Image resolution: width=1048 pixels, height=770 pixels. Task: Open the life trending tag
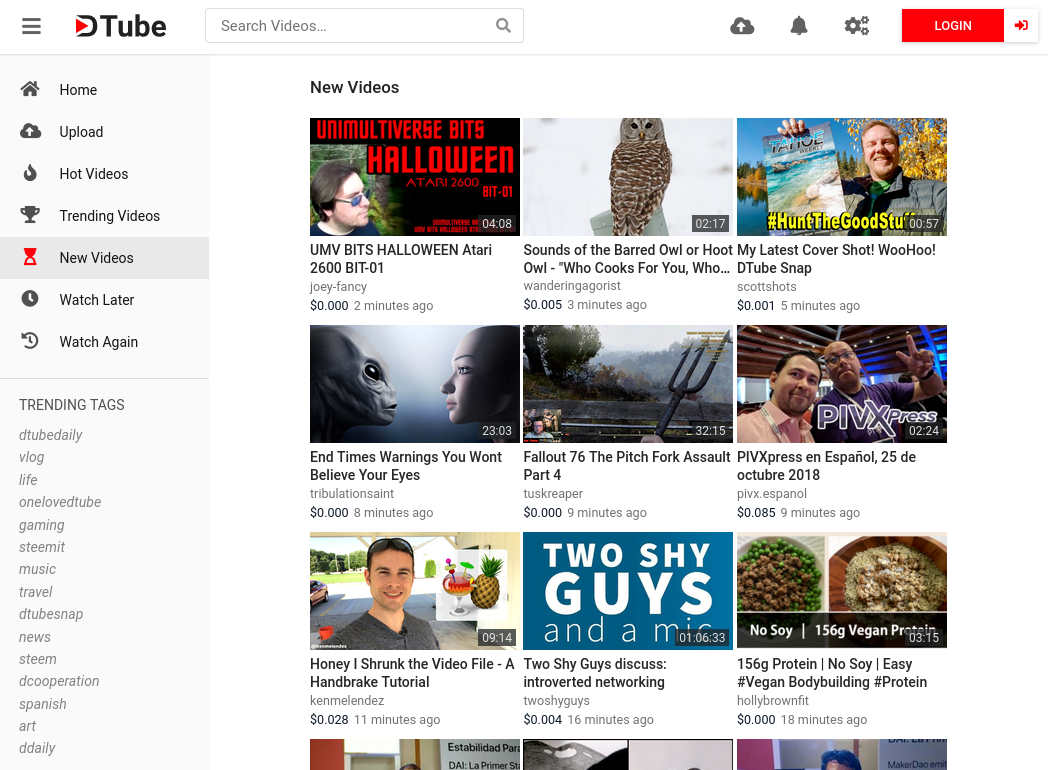point(28,480)
